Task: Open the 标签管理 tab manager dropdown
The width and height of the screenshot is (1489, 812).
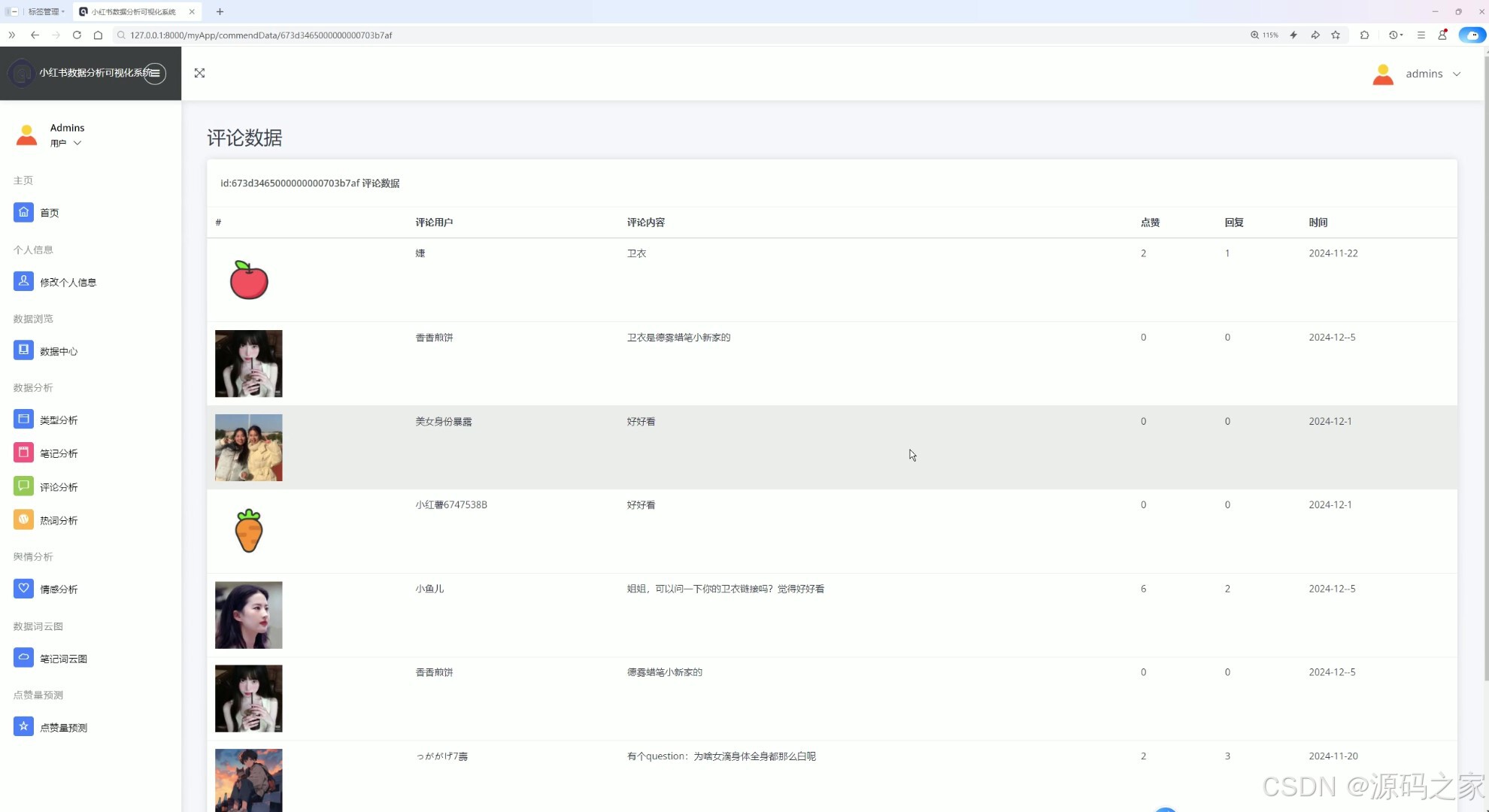Action: [x=45, y=11]
